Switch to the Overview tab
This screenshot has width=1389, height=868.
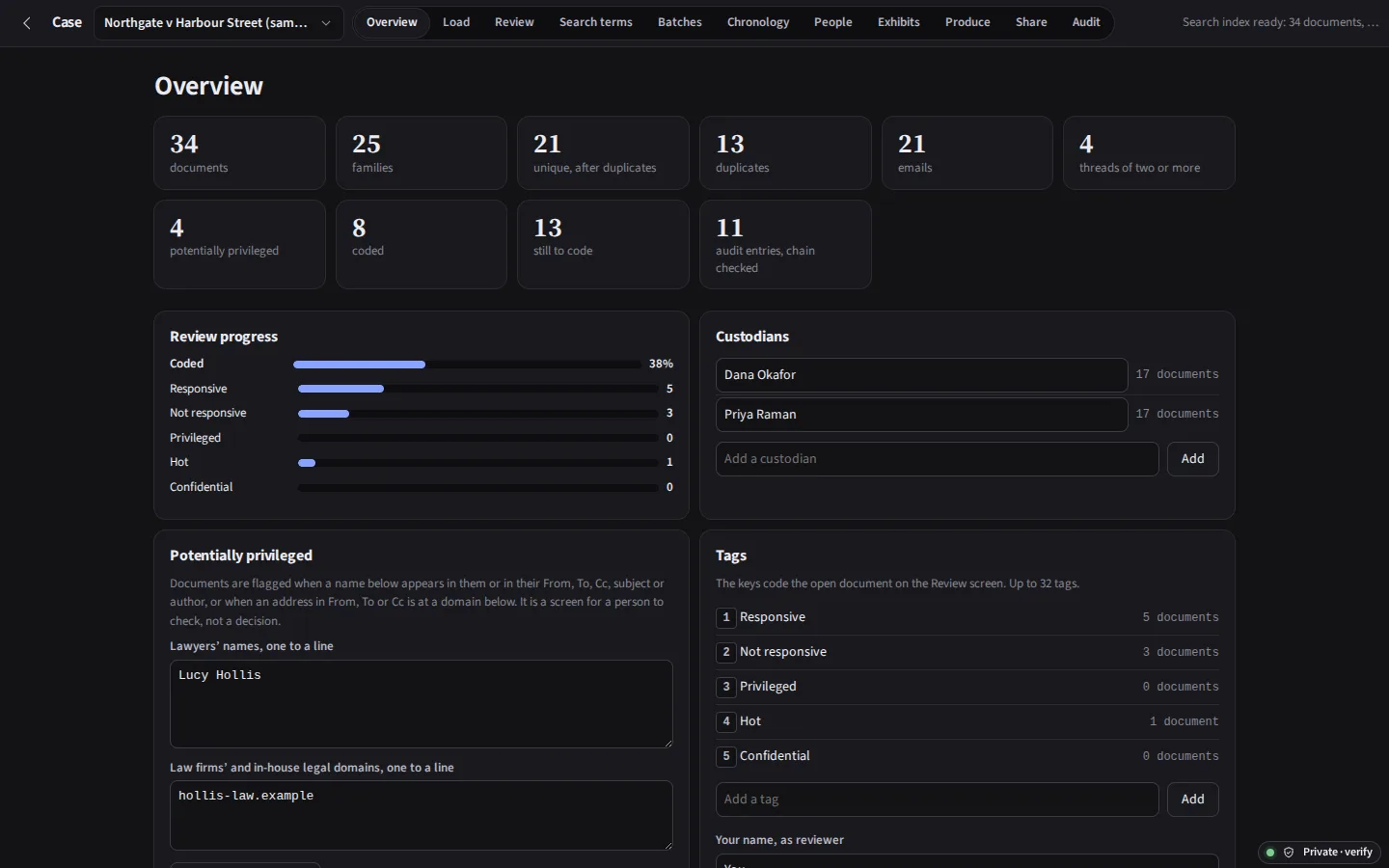point(392,22)
